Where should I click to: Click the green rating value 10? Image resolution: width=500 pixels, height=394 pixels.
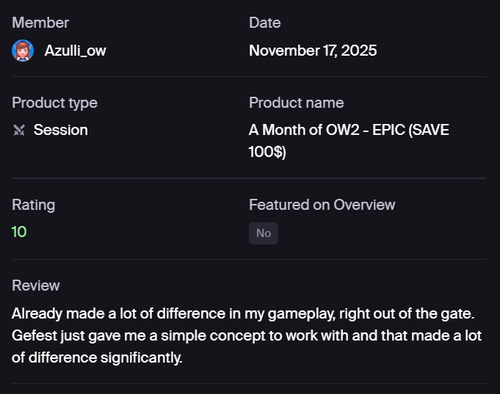pyautogui.click(x=19, y=232)
